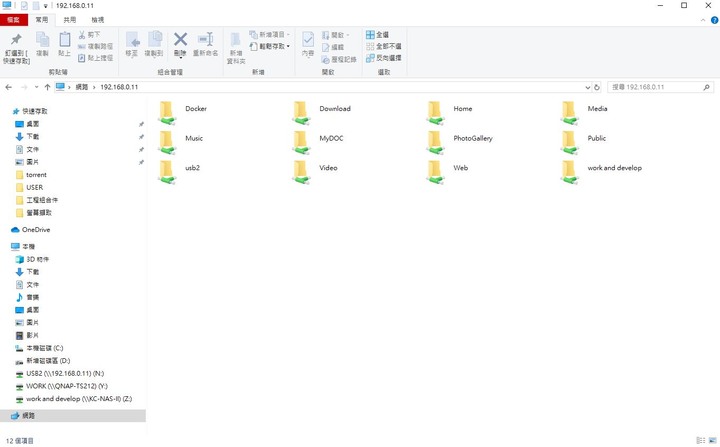Click the search 192.168.0.11 input field
The height and width of the screenshot is (447, 720).
point(661,87)
